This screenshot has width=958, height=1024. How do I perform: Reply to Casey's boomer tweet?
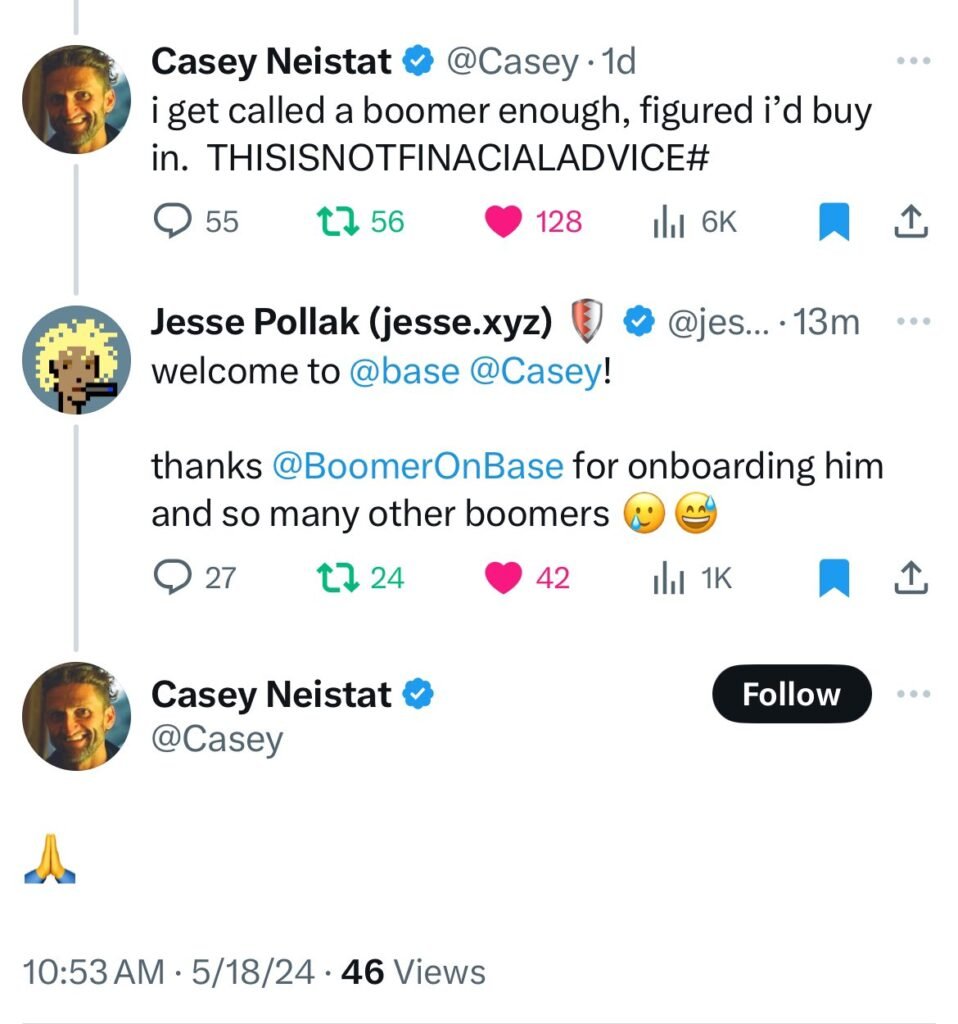point(171,222)
